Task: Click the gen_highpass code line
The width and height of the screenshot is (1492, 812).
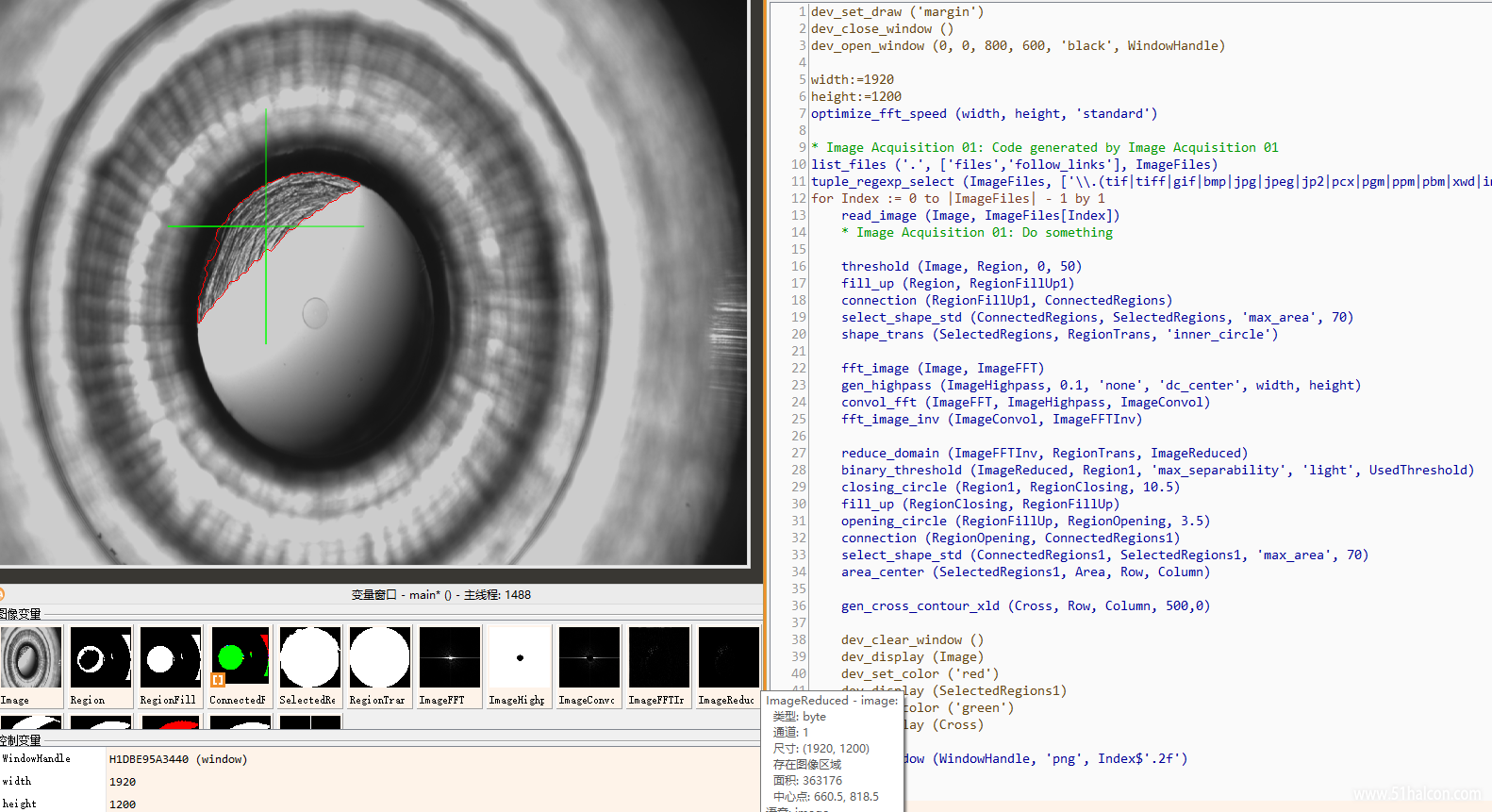Action: pyautogui.click(x=1101, y=385)
